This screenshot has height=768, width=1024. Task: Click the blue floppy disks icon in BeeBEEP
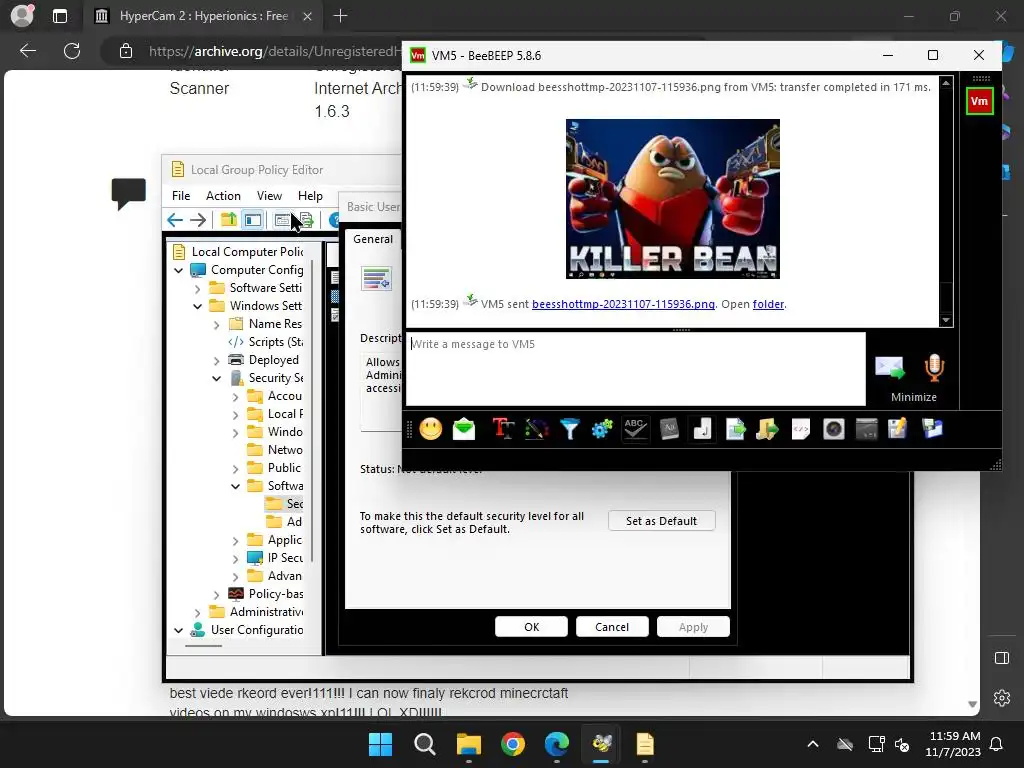(932, 429)
